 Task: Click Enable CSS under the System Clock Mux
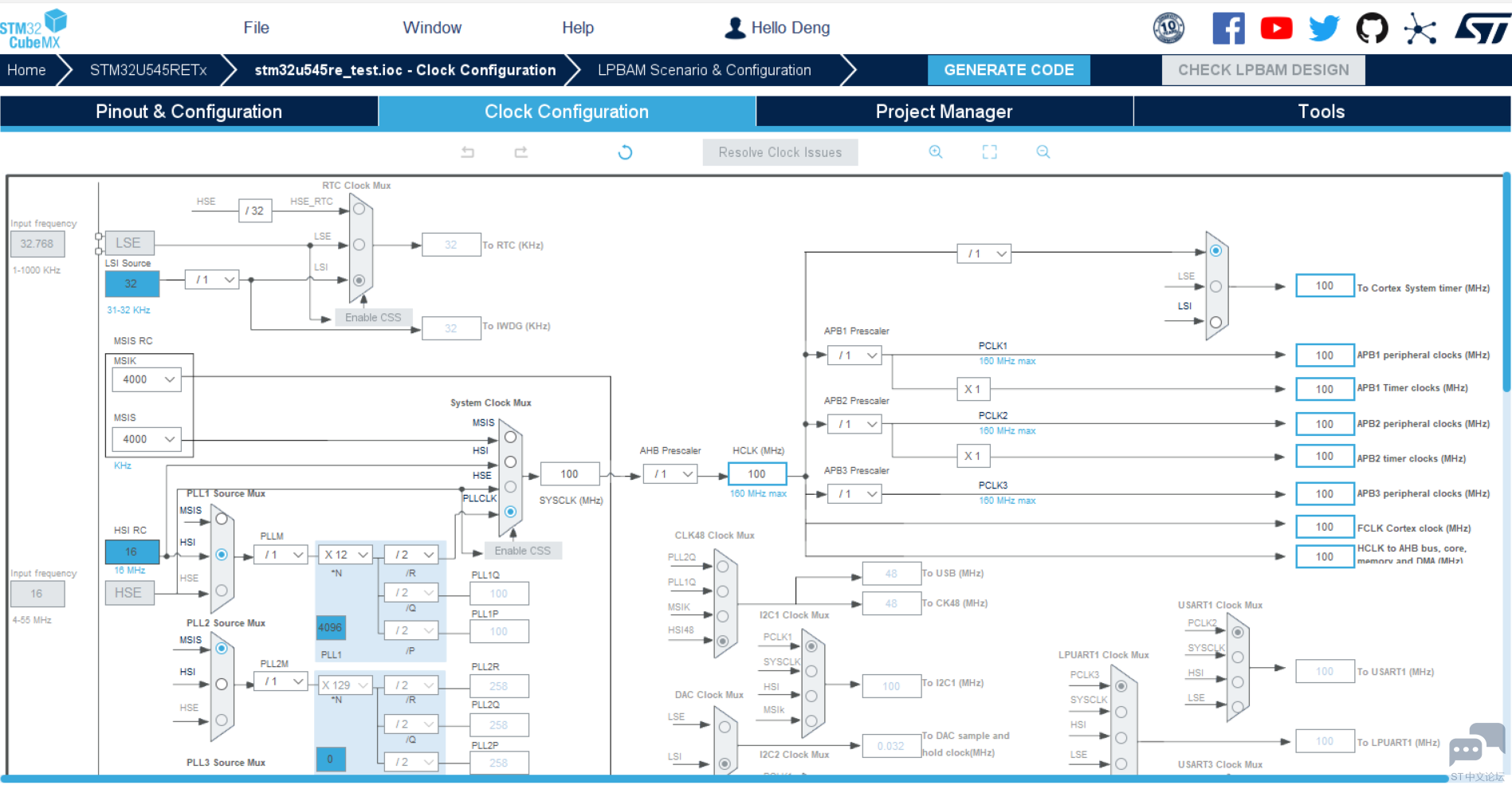click(523, 551)
